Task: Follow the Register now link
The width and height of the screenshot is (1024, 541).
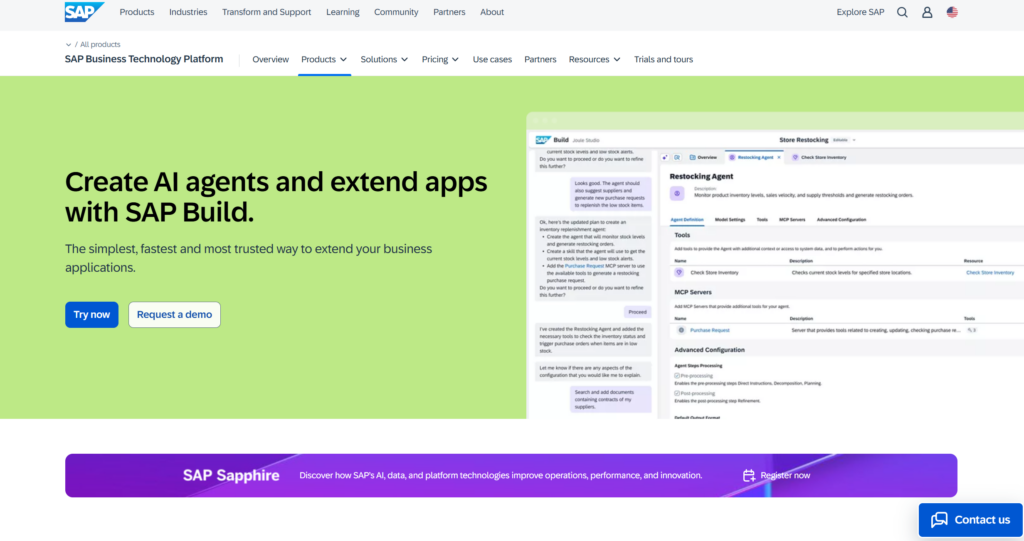Action: (785, 476)
